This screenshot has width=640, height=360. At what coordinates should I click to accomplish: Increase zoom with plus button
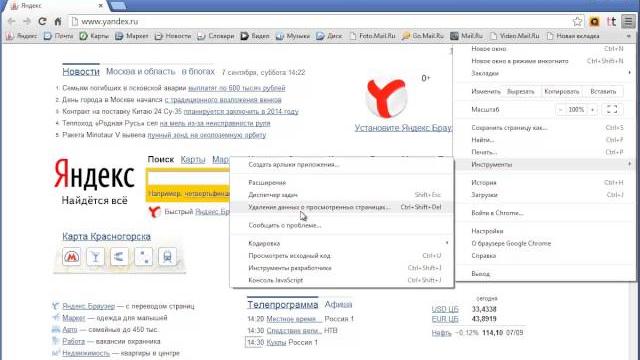(592, 109)
